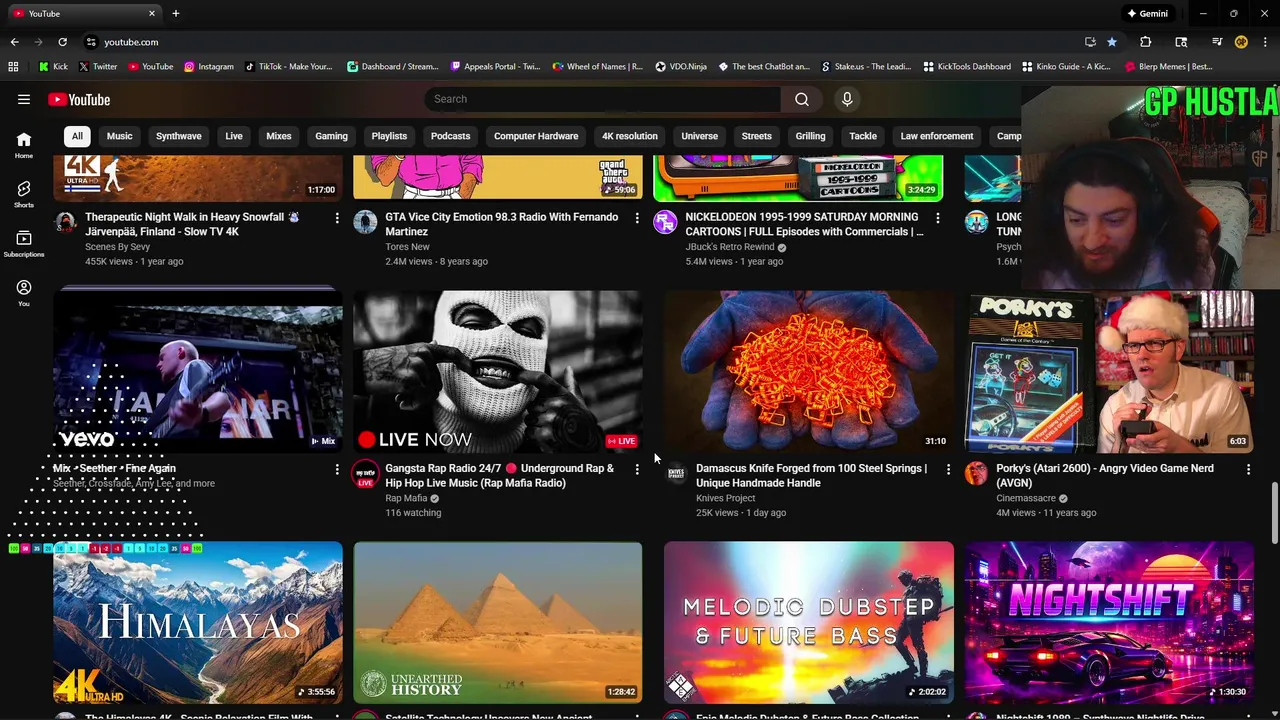Play the Gangsta Rap LIVE NOW thumbnail
The image size is (1280, 720).
[498, 372]
